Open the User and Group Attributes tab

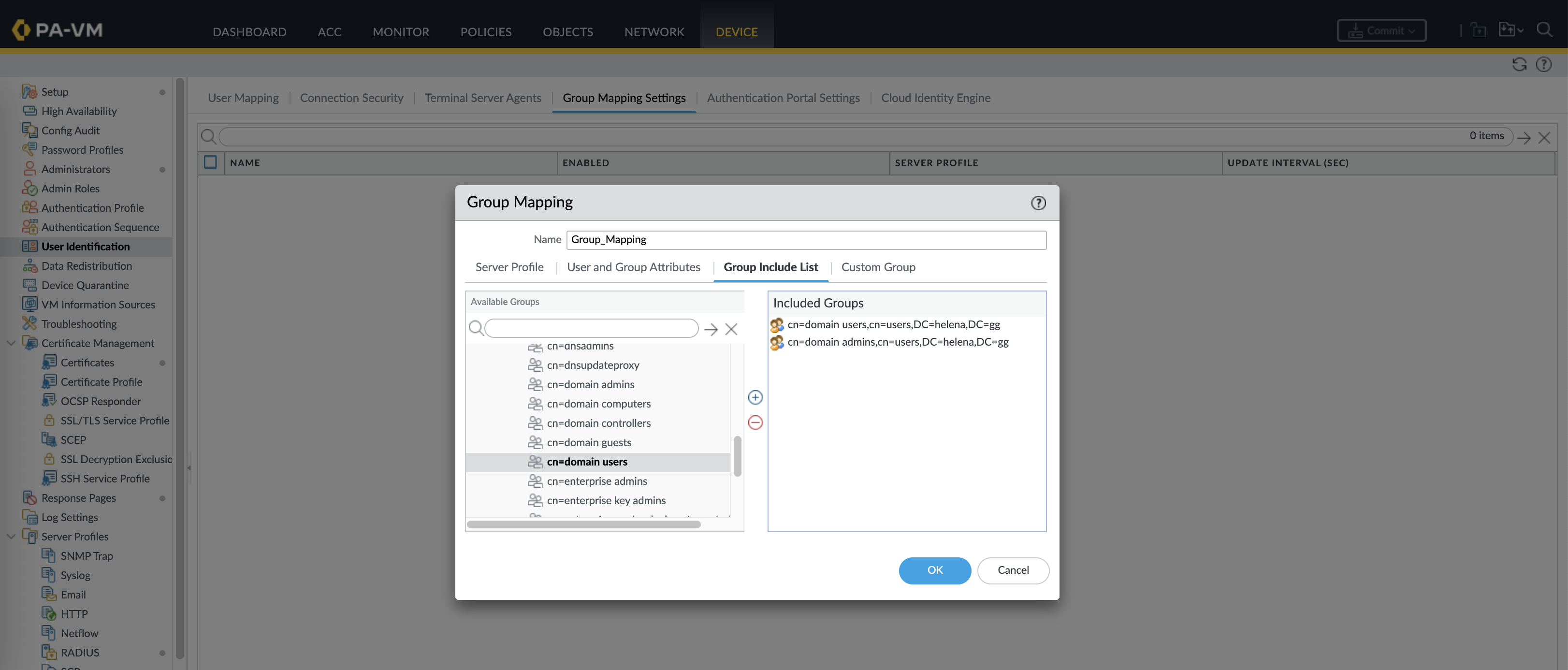(633, 267)
